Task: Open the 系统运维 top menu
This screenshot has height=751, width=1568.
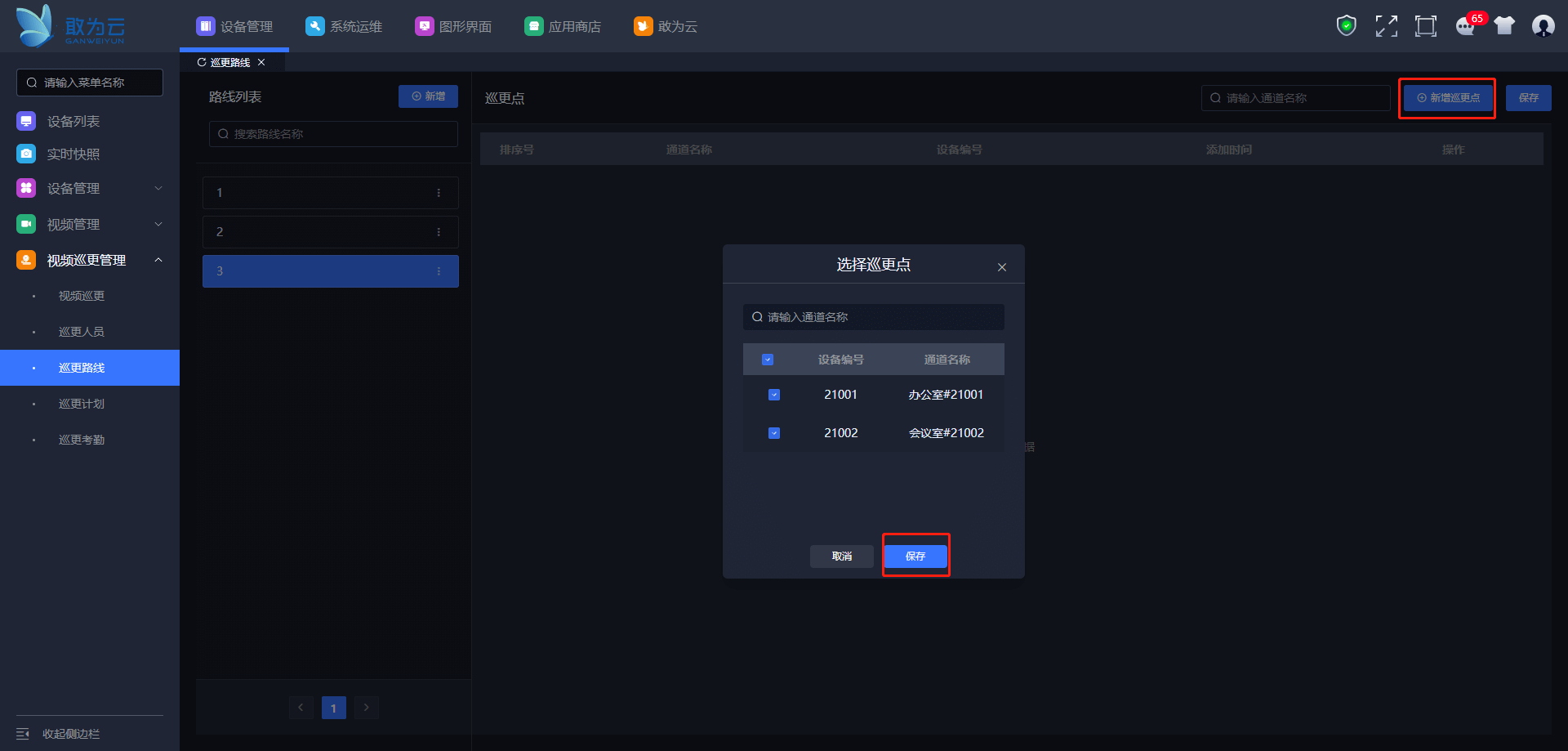Action: 344,26
